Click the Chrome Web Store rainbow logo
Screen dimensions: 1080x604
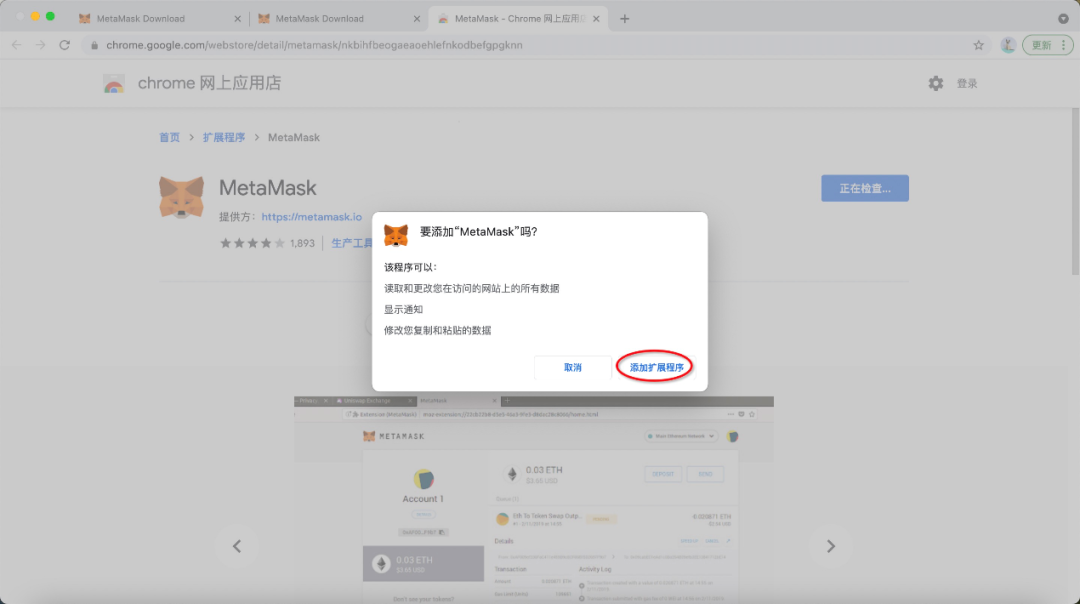[x=114, y=83]
